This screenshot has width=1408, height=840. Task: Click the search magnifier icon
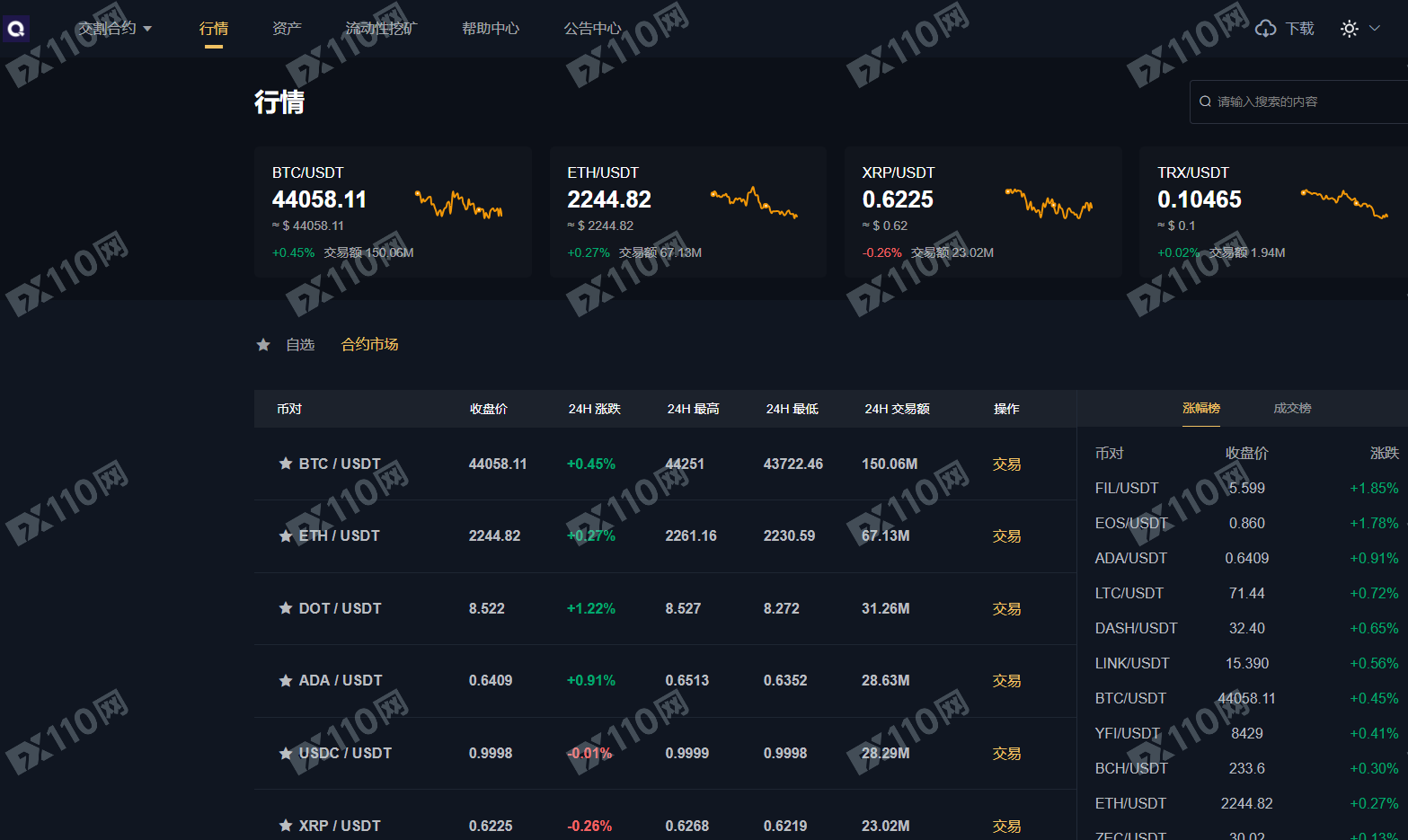[1205, 102]
